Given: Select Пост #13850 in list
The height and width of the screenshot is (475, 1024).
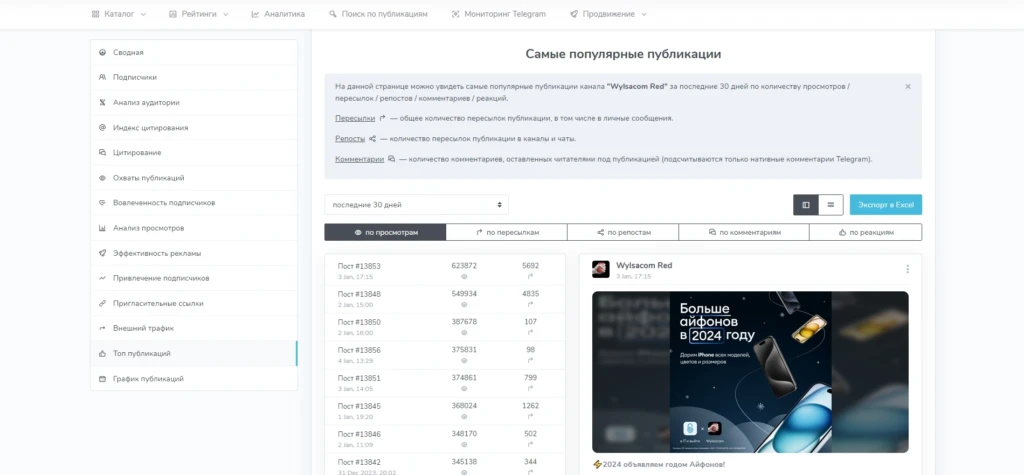Looking at the screenshot, I should 445,327.
